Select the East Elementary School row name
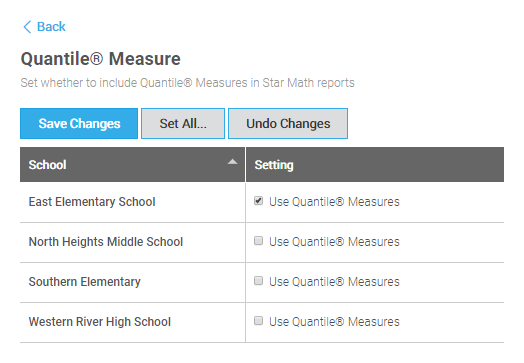 point(92,202)
